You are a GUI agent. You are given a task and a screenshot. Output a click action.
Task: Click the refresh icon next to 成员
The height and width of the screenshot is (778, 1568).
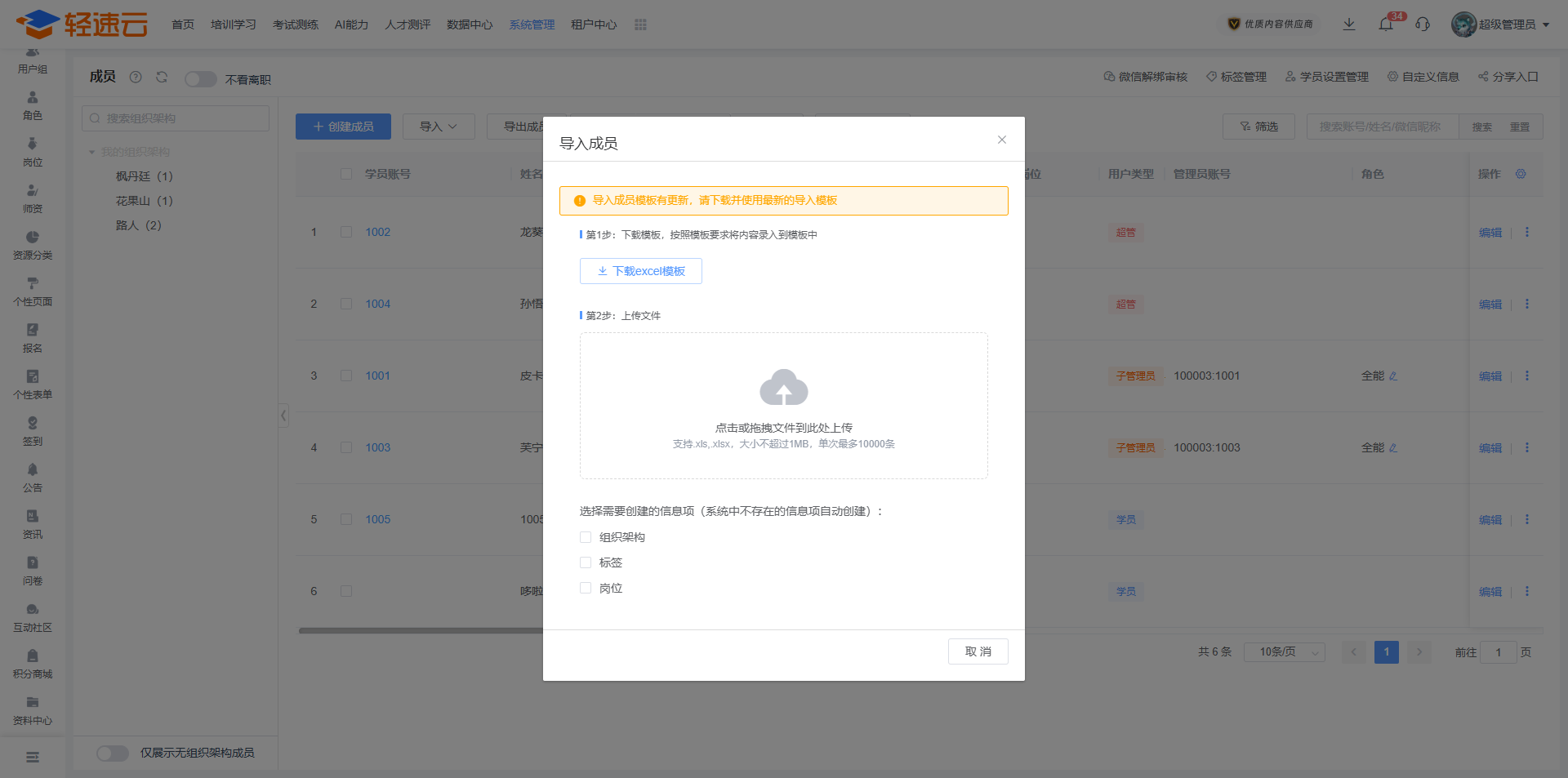(x=162, y=77)
